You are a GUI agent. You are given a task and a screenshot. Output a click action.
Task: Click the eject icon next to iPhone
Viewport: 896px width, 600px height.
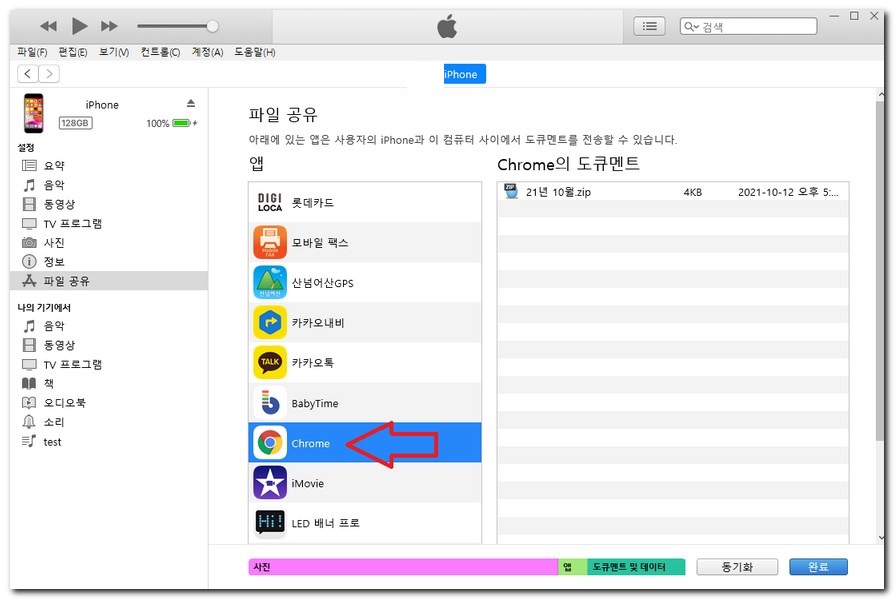(191, 104)
